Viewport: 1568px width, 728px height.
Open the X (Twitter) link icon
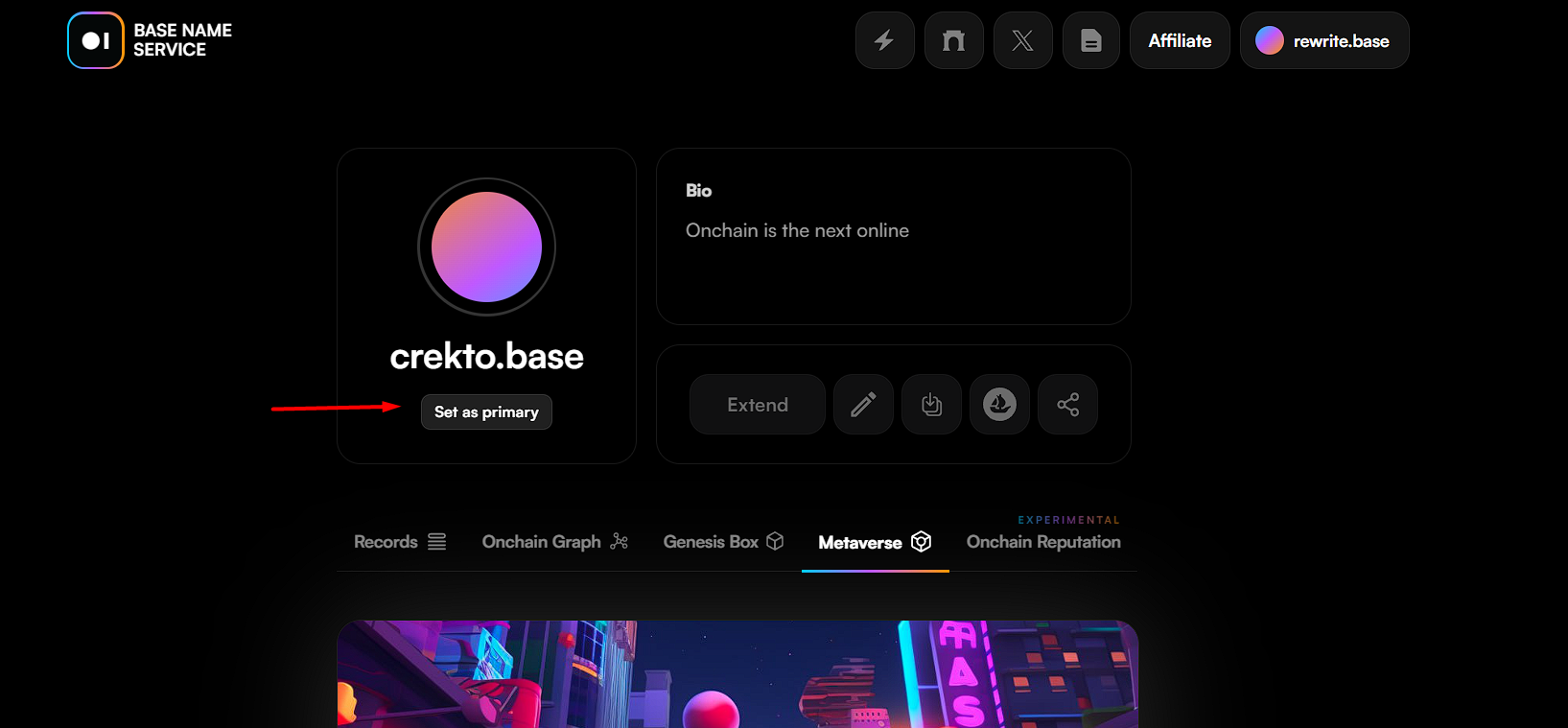pyautogui.click(x=1022, y=40)
